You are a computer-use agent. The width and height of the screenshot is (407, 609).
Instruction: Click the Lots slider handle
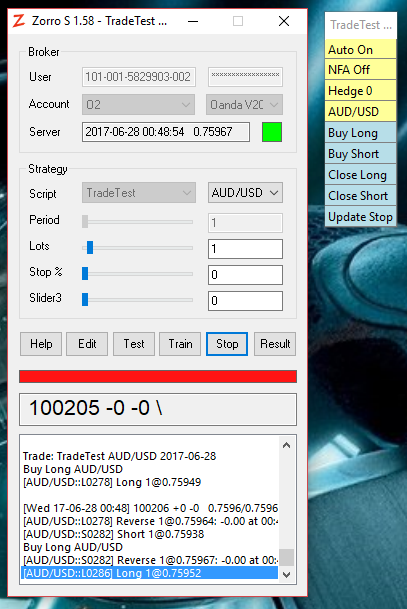90,247
